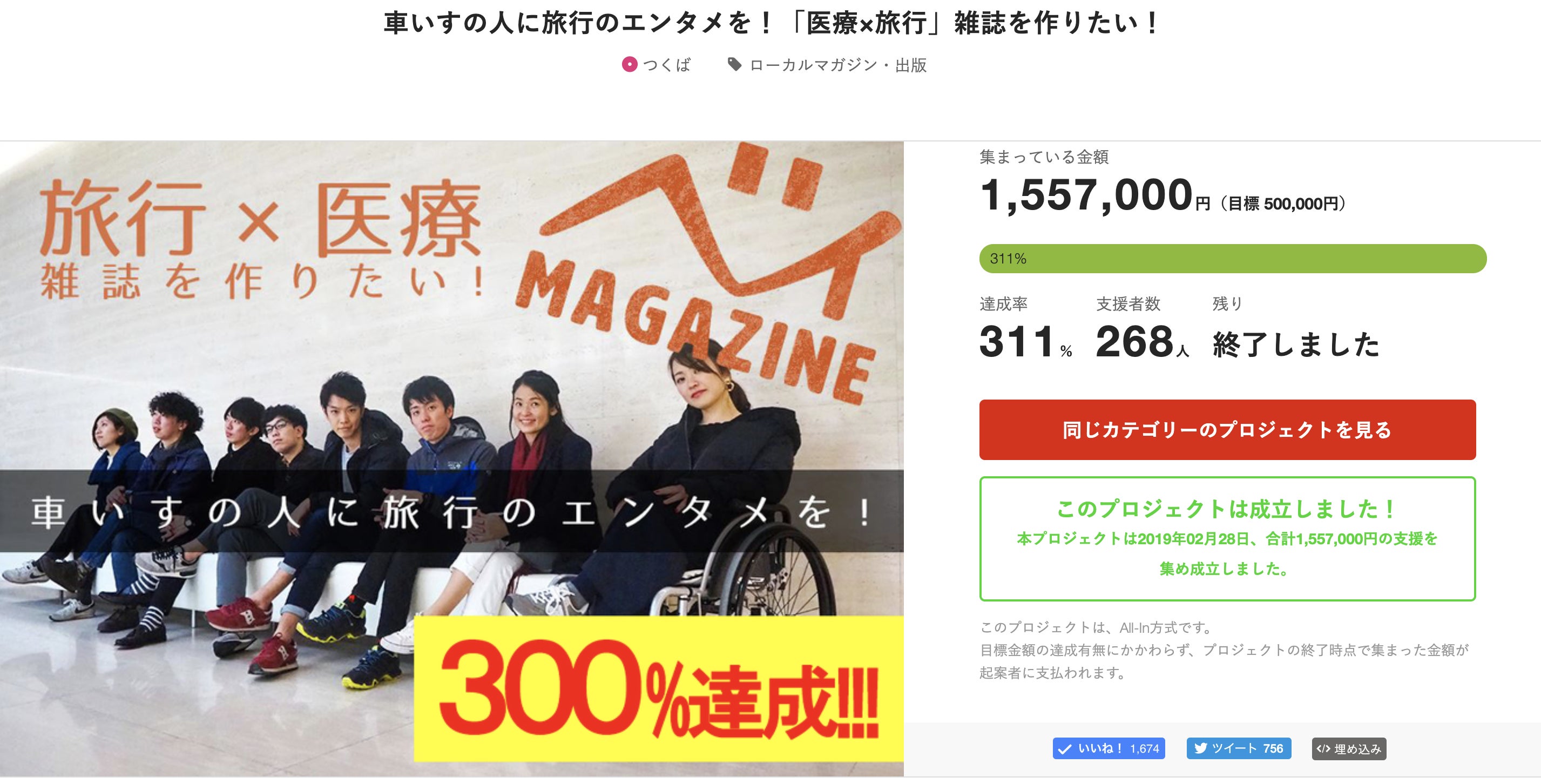The height and width of the screenshot is (784, 1541).
Task: Click the All-In方式 explanation text
Action: [1224, 650]
